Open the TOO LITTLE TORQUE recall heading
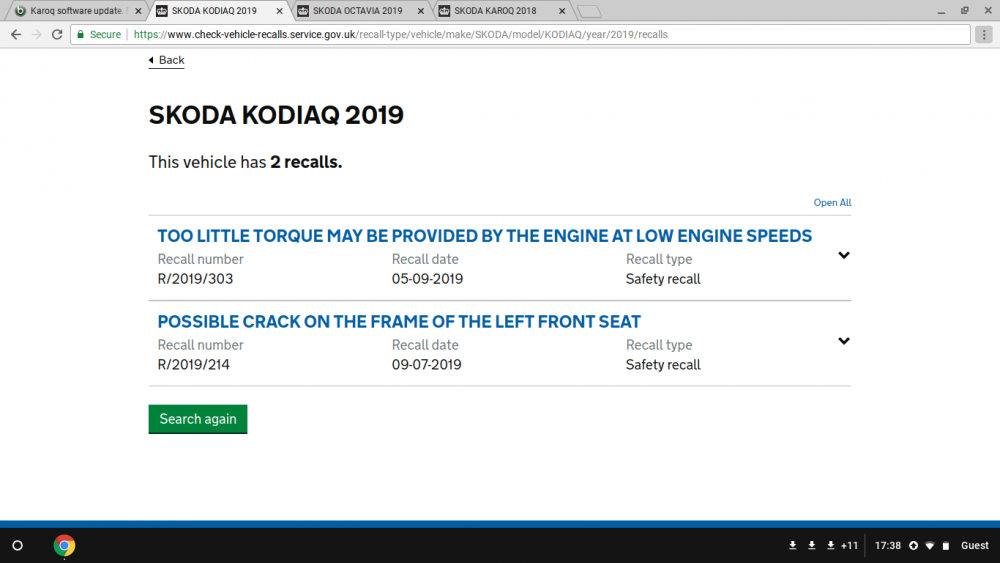 point(485,236)
